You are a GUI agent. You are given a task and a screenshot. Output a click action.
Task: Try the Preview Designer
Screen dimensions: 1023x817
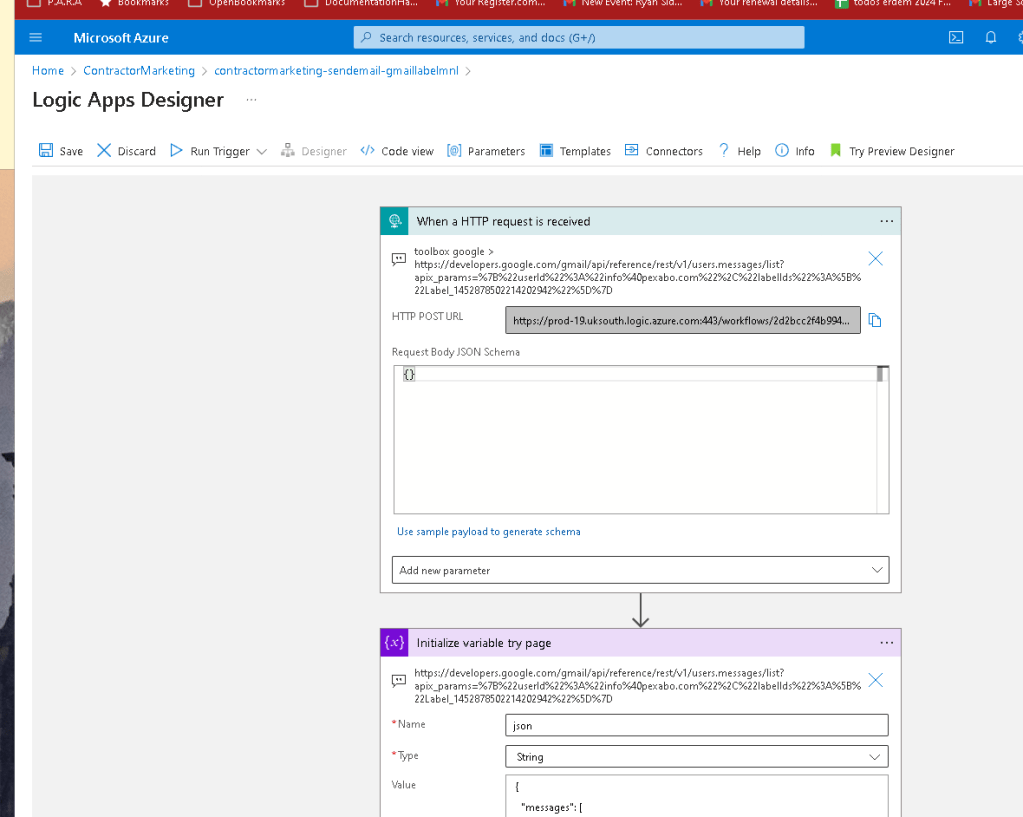pos(892,151)
